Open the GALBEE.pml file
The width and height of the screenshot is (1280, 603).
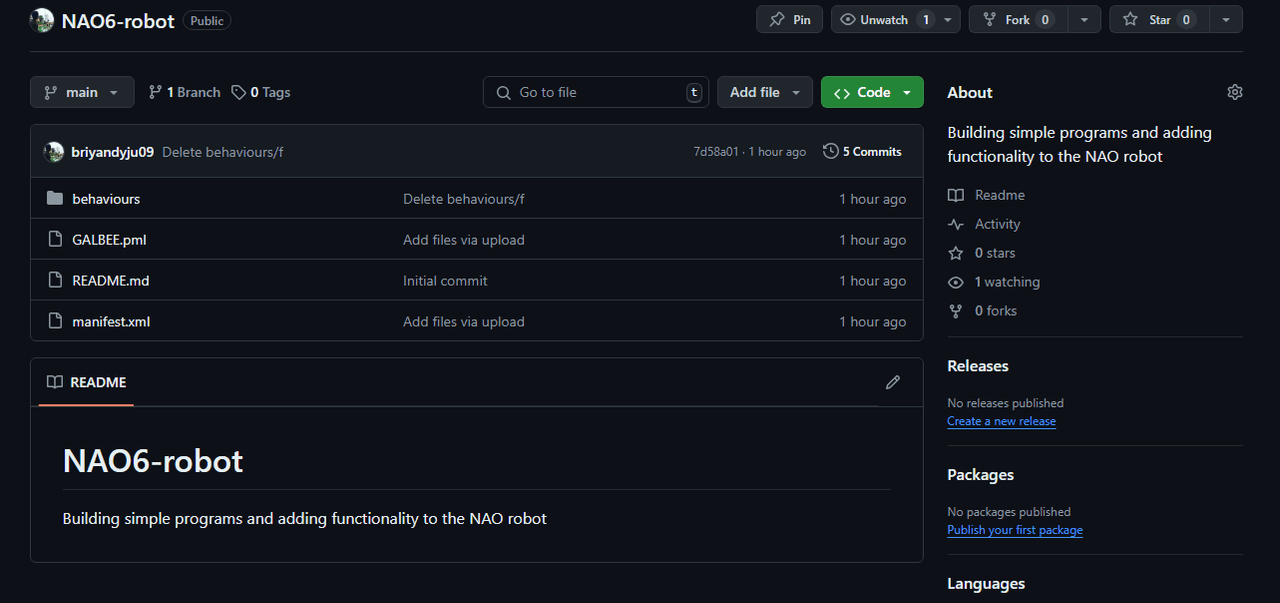[109, 240]
